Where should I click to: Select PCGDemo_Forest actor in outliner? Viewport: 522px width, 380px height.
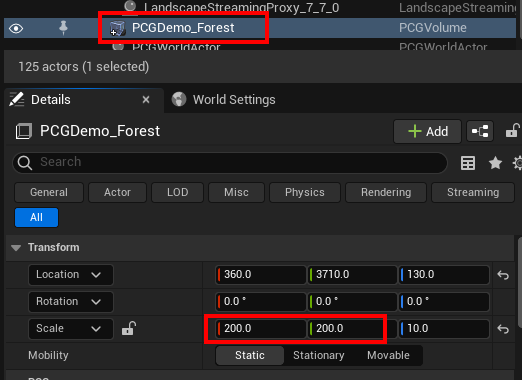[x=183, y=28]
